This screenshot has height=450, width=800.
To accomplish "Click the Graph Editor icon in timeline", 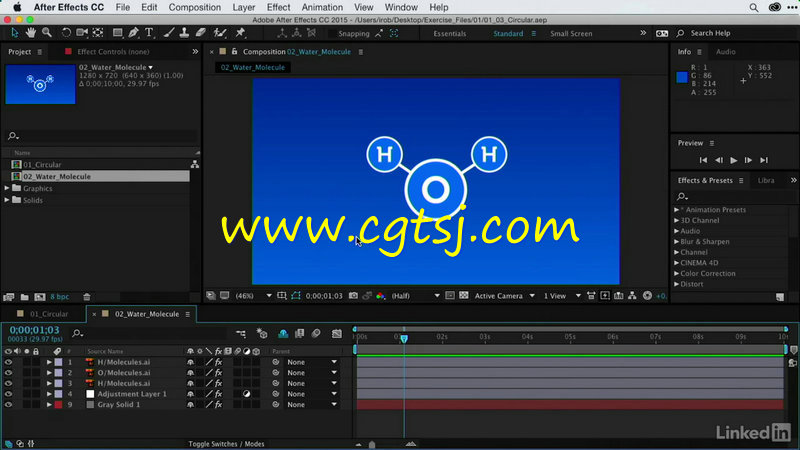I will 337,334.
